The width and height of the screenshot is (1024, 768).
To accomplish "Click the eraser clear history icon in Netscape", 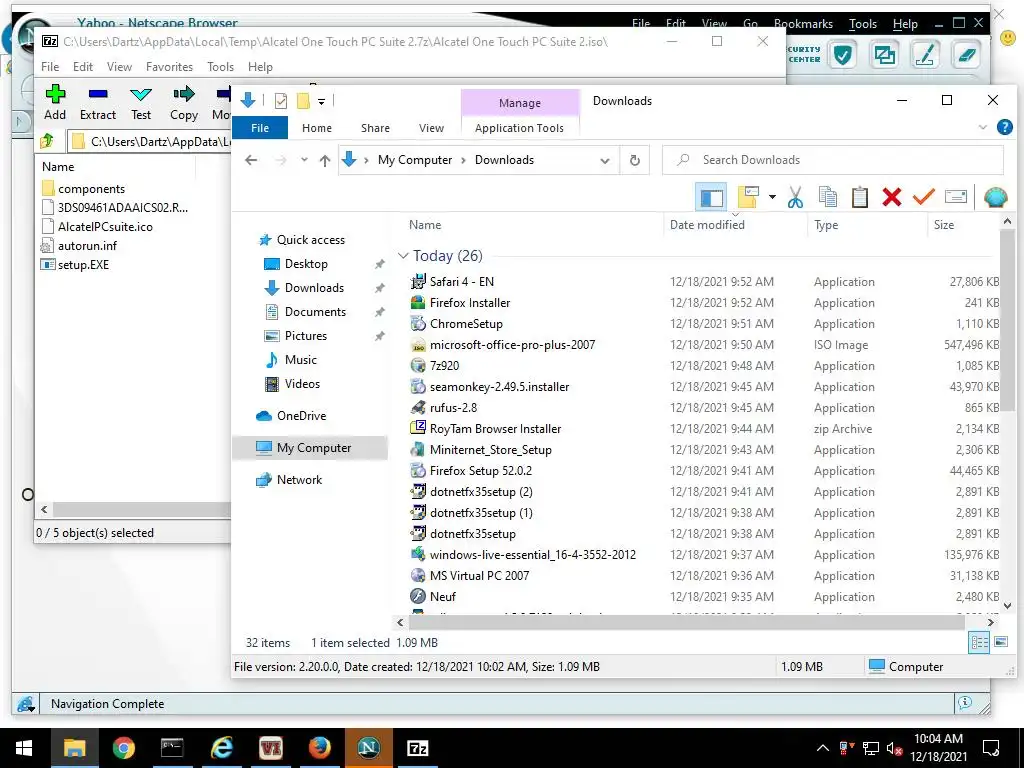I will (x=967, y=55).
